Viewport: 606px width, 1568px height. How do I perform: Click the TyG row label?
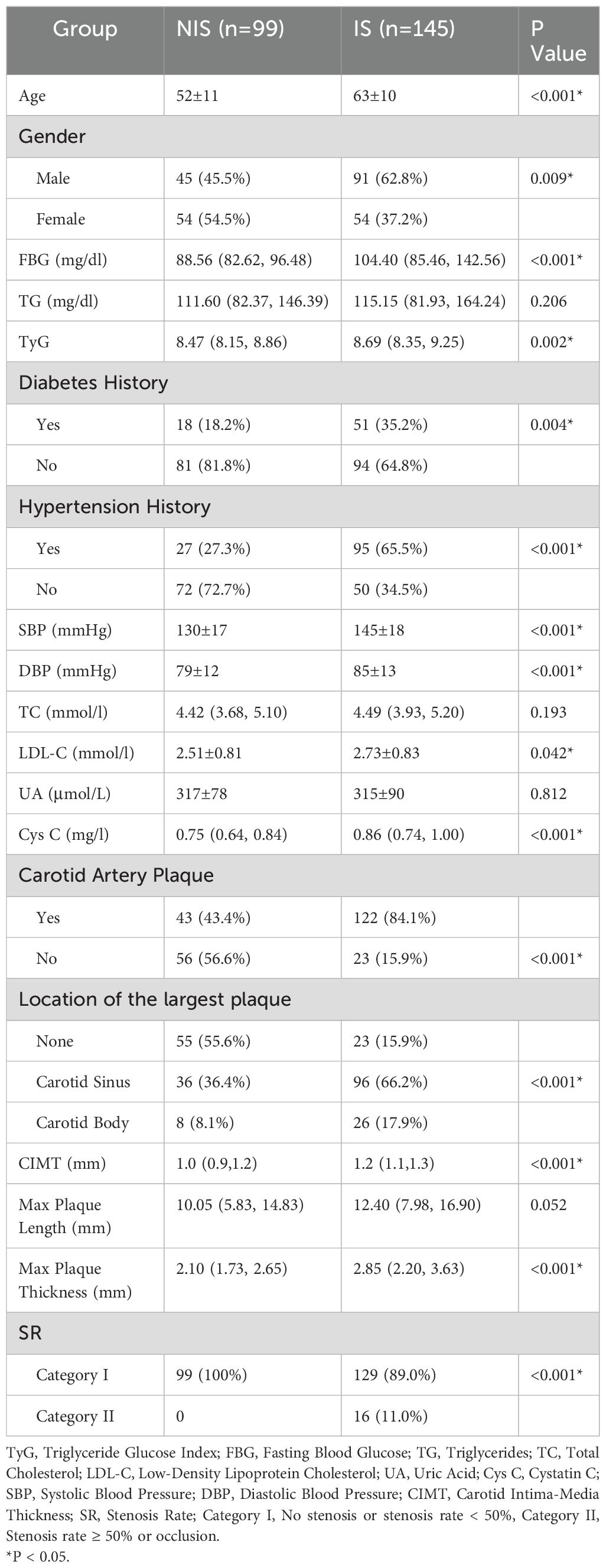pyautogui.click(x=34, y=342)
